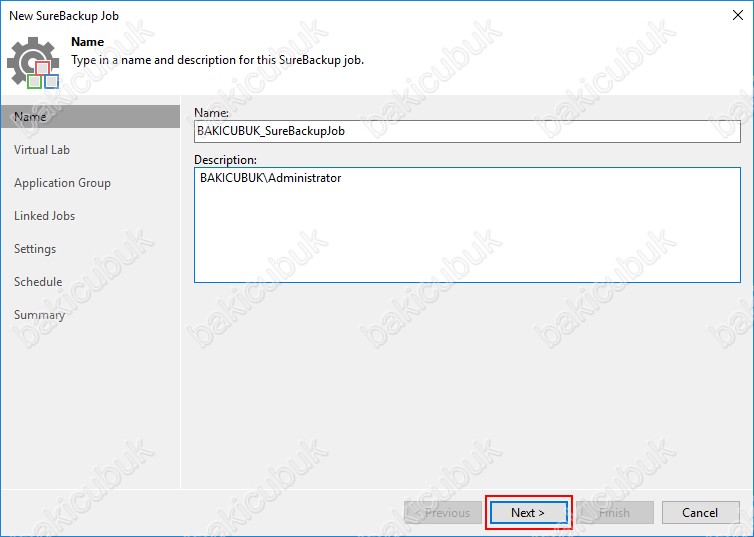The image size is (754, 537).
Task: Switch to the Linked Jobs step
Action: point(44,216)
